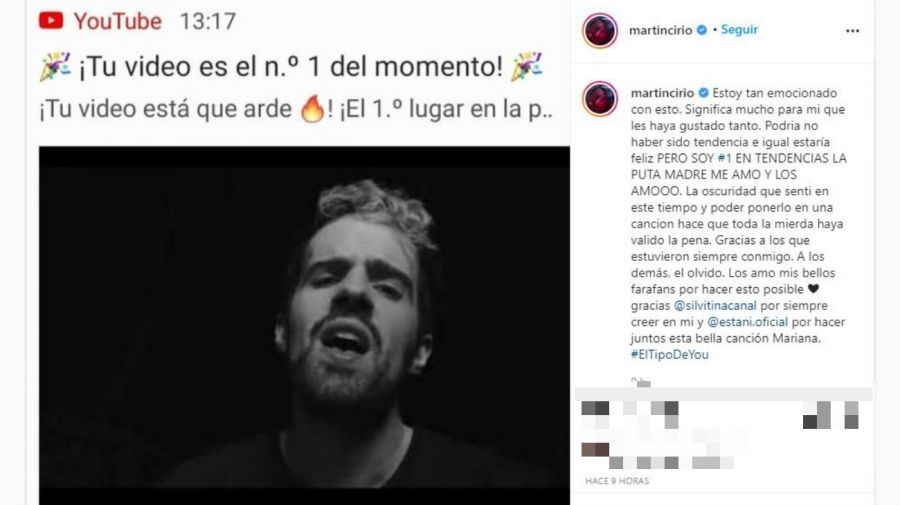Open the three-dot more options menu
This screenshot has height=505, width=900.
click(x=852, y=31)
